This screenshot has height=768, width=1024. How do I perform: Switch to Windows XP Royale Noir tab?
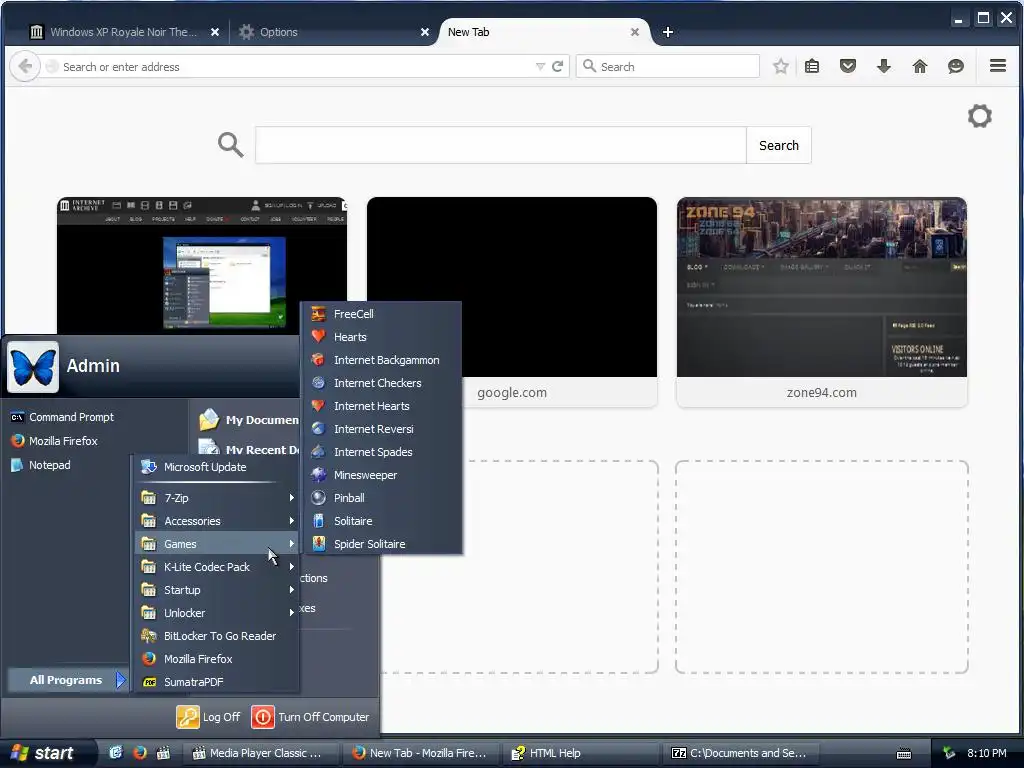point(125,32)
